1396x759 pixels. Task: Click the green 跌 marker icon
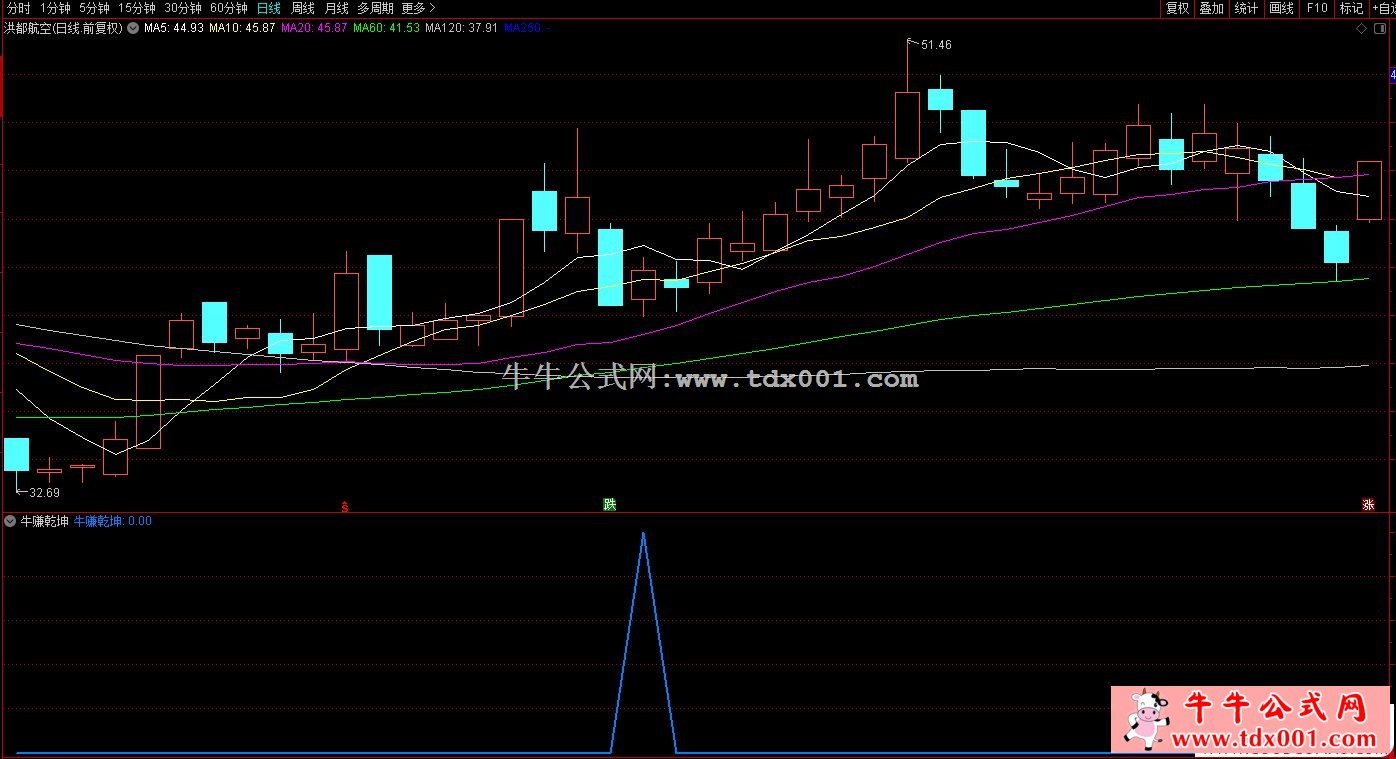[x=609, y=504]
